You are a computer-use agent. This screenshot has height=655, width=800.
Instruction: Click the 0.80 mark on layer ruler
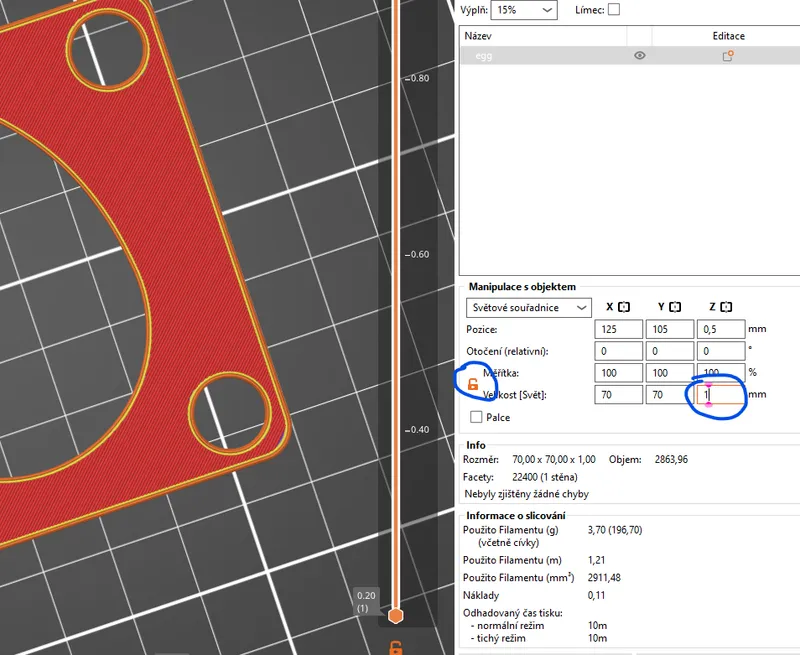tap(418, 79)
